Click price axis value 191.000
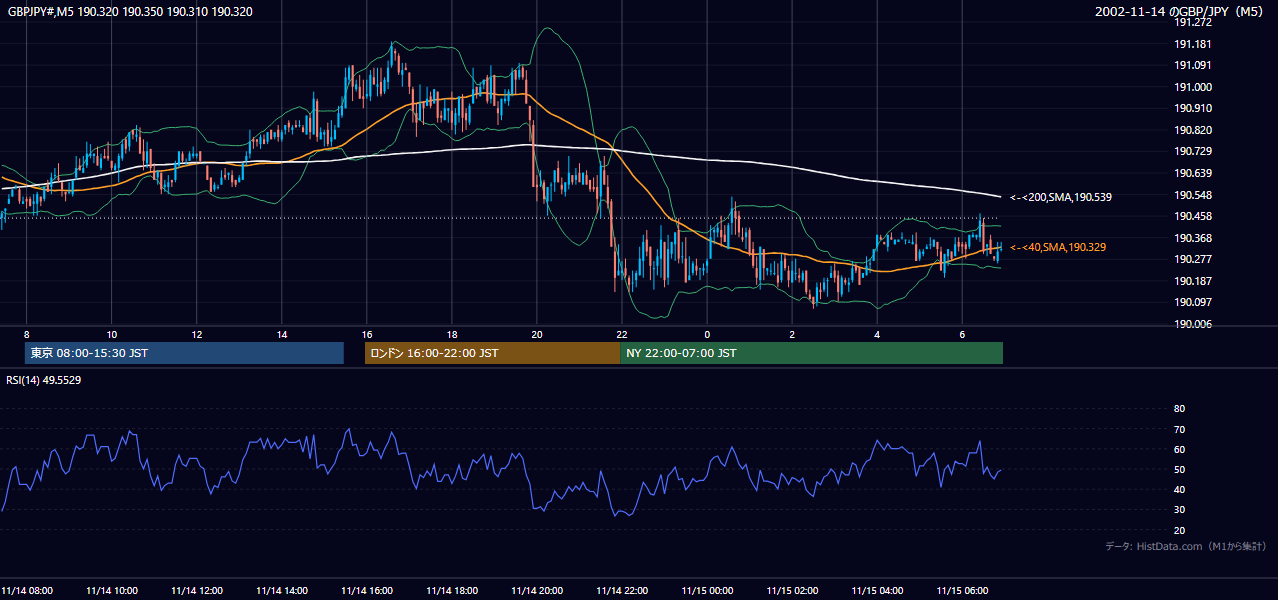 [x=1192, y=87]
